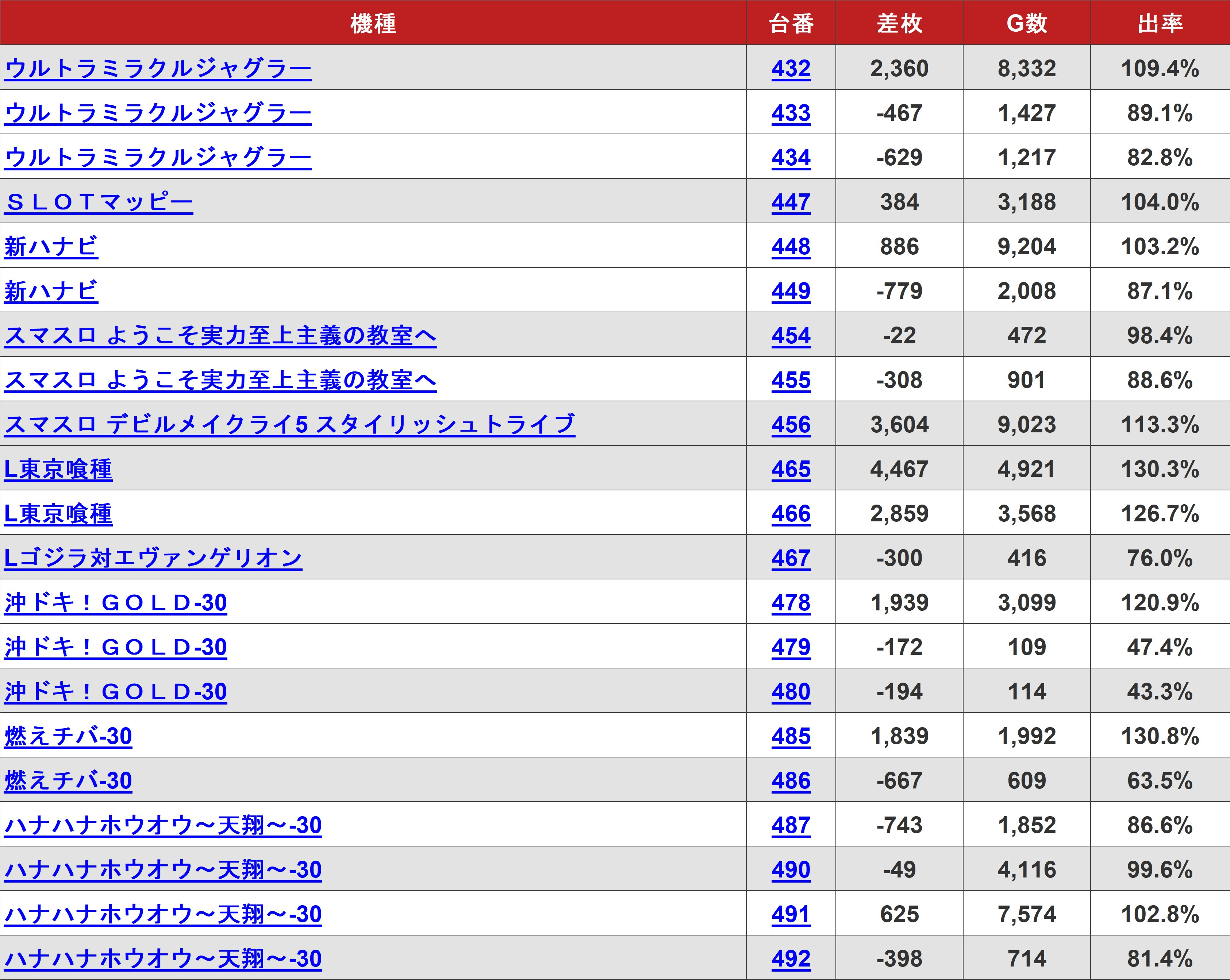The image size is (1230, 980).
Task: Open 沖ドキ！GOLD-30 link in row 479
Action: click(x=116, y=647)
